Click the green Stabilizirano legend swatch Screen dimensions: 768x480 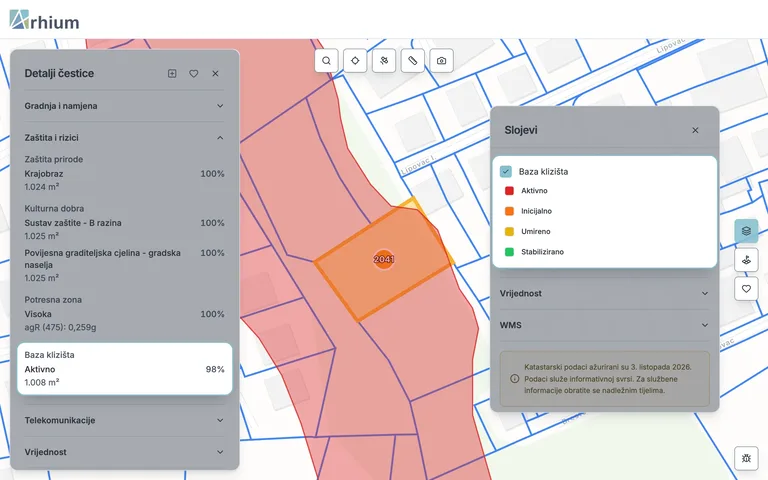tap(509, 252)
